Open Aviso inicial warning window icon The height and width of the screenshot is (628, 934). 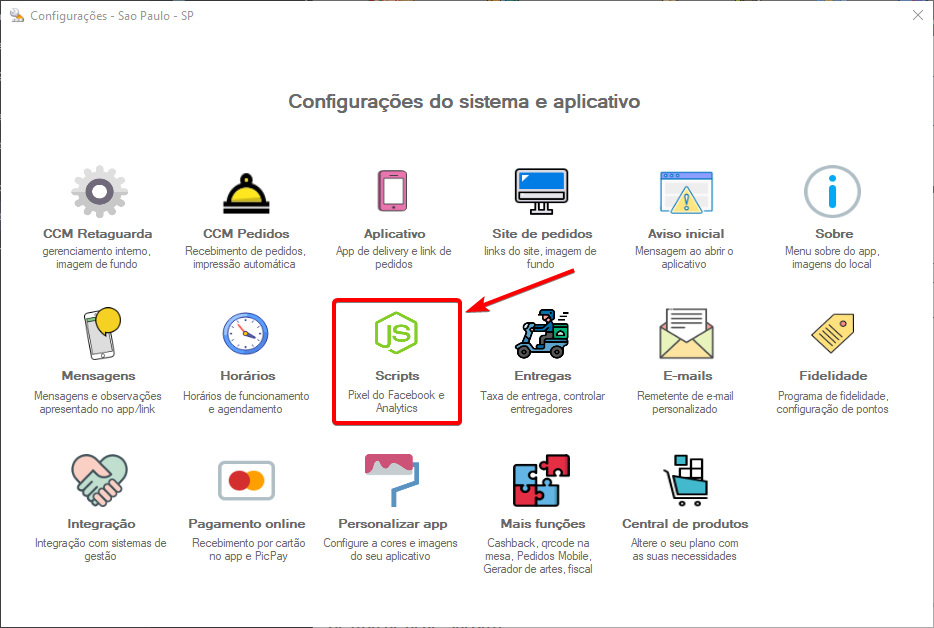pyautogui.click(x=686, y=192)
